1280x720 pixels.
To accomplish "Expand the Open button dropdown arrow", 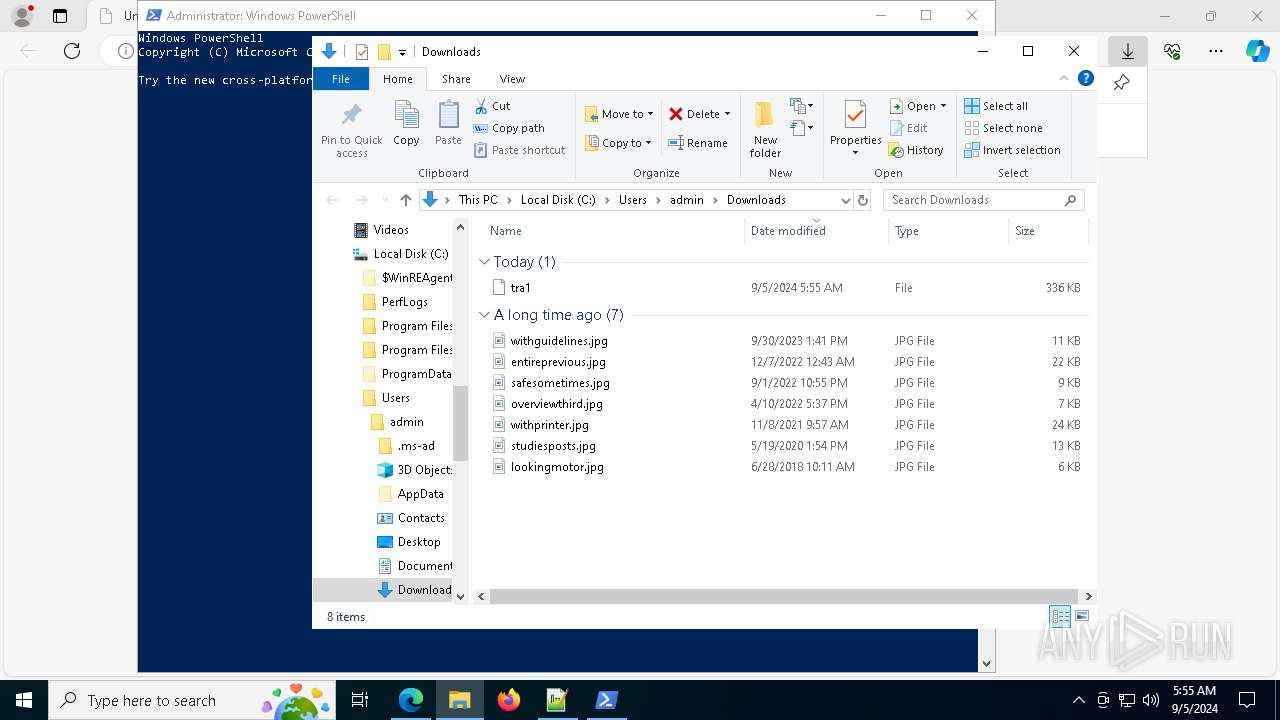I will pos(943,106).
